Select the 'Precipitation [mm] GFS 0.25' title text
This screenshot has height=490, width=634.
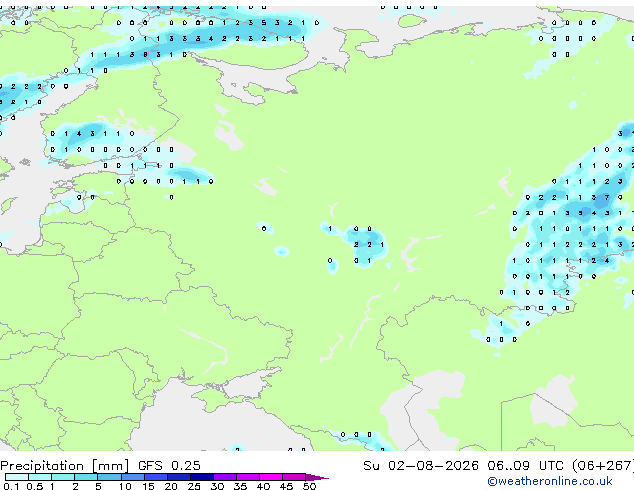100,466
